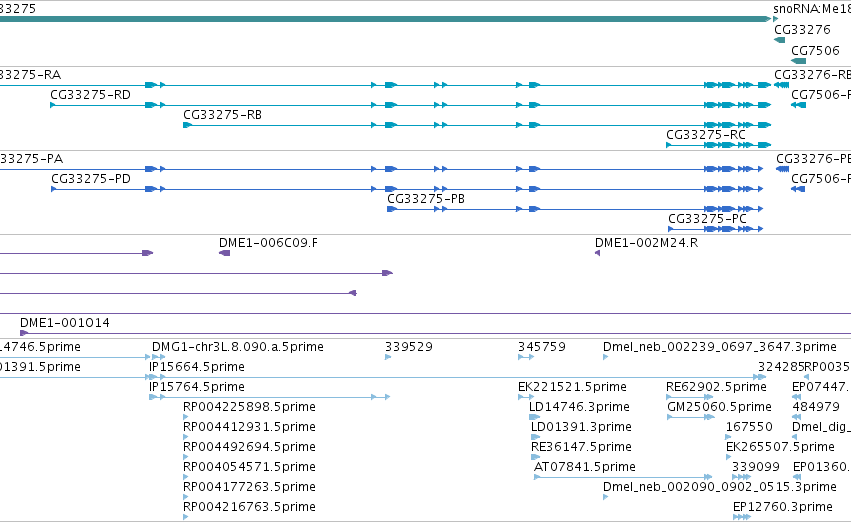
Task: Select the EK265507.5prime label
Action: (x=780, y=447)
